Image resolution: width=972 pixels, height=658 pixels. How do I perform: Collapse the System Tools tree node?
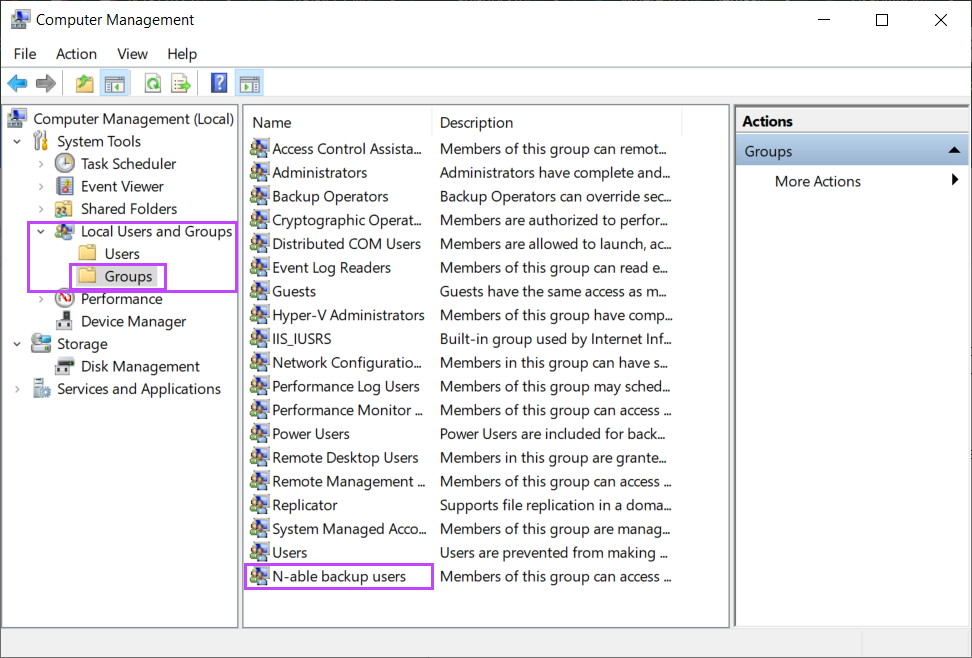(x=17, y=141)
